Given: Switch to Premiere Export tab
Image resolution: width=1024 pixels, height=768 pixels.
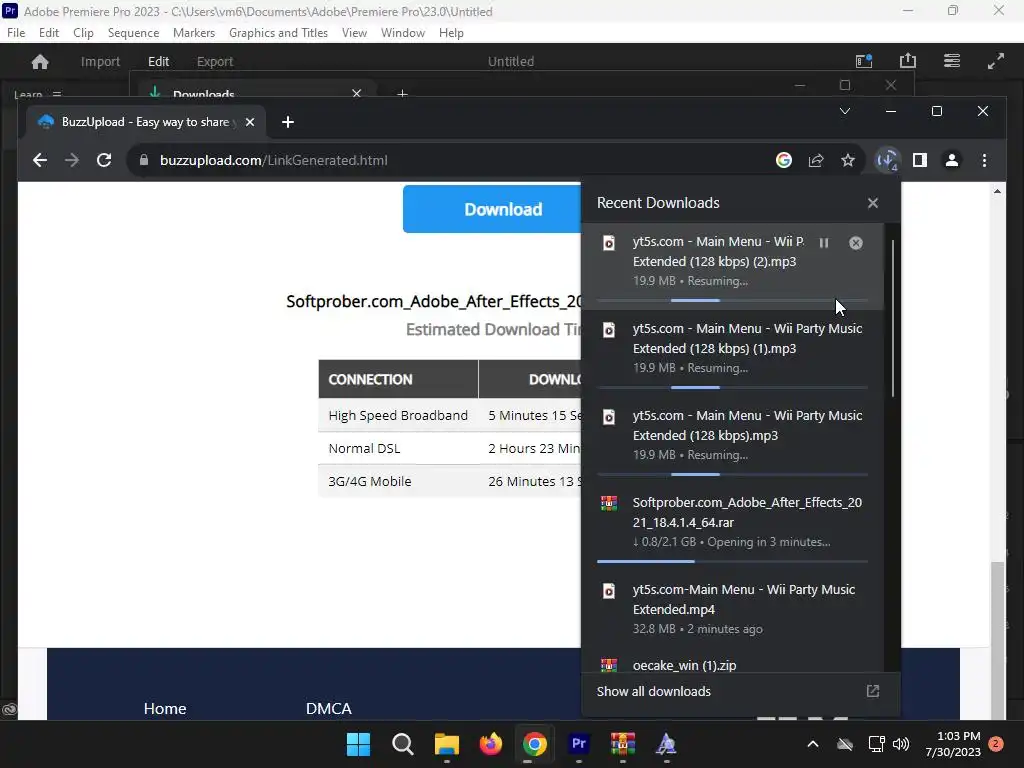Looking at the screenshot, I should (x=215, y=61).
